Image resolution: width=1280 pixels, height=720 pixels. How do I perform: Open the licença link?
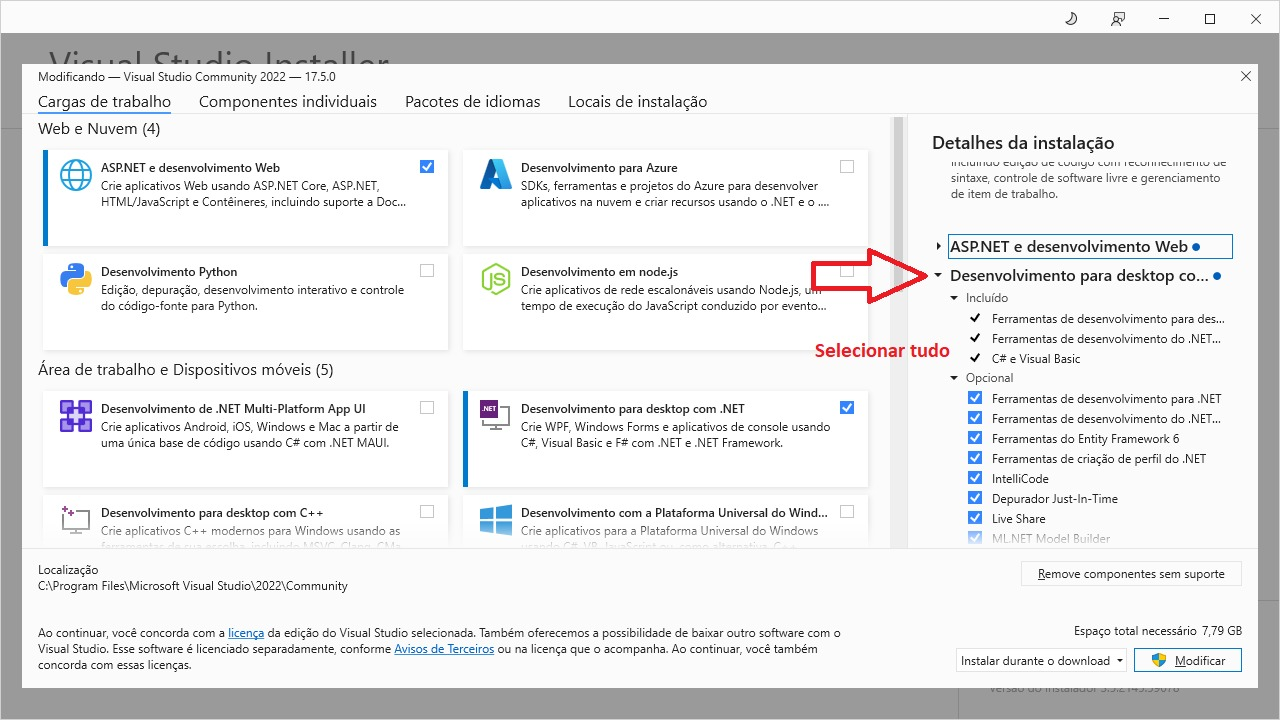[x=246, y=633]
